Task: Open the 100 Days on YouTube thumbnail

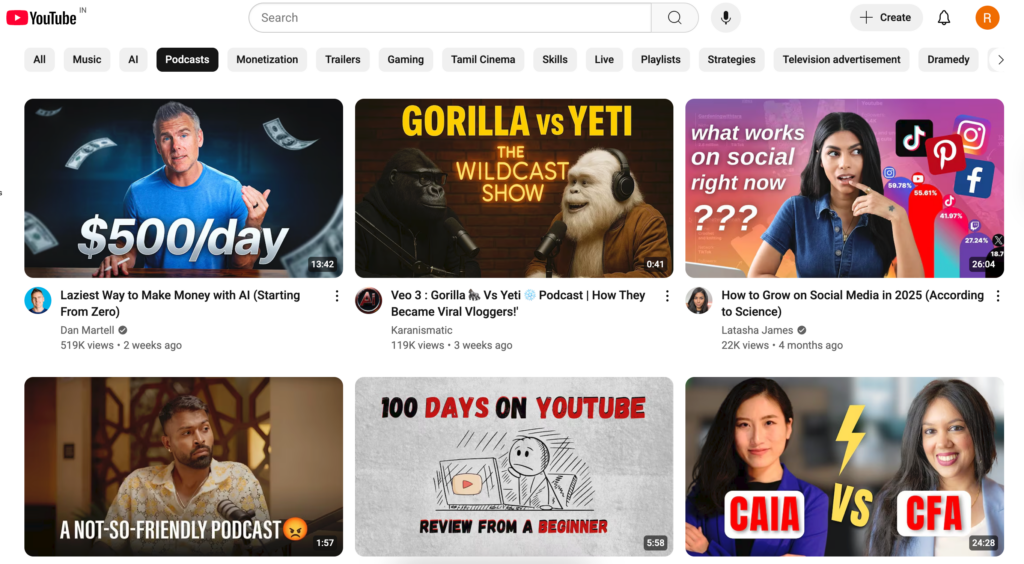Action: click(514, 466)
